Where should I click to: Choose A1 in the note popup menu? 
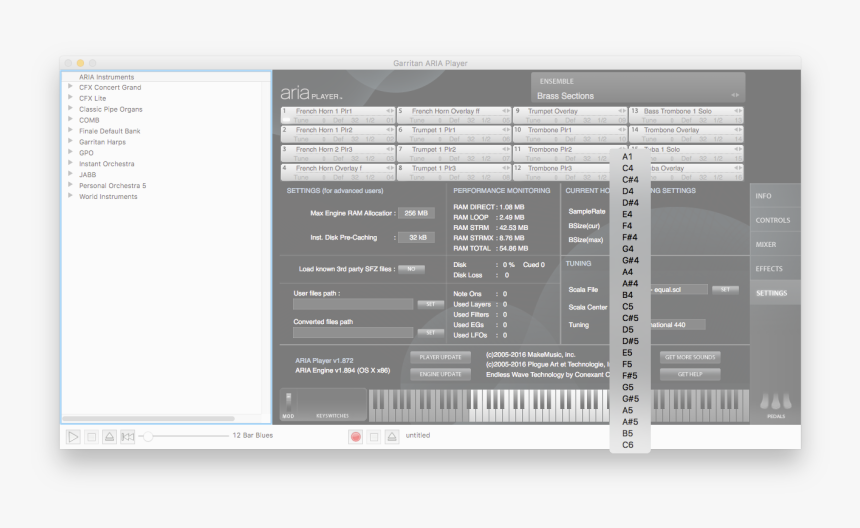click(x=630, y=157)
